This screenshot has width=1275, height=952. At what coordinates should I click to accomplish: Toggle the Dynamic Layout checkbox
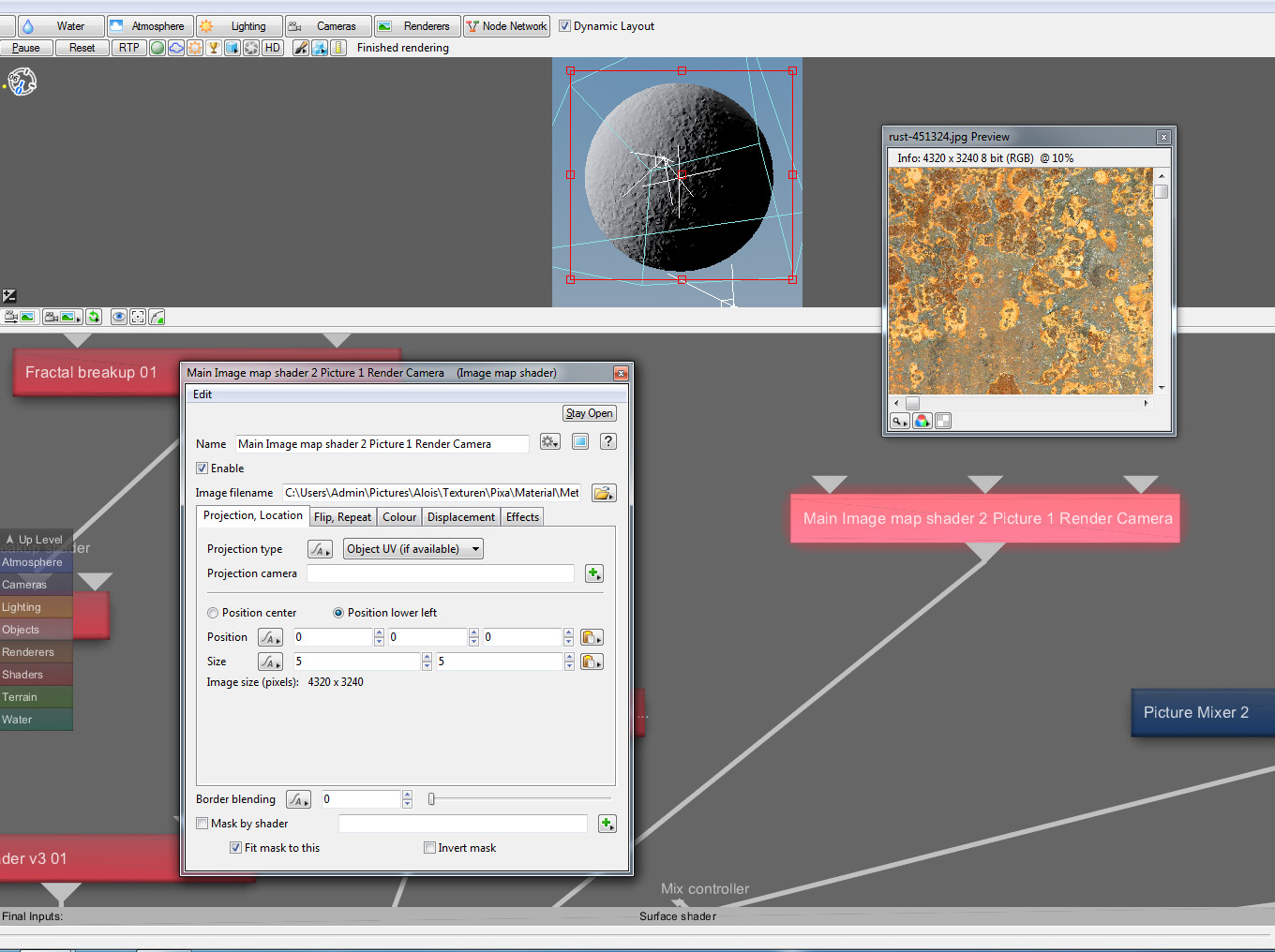tap(565, 26)
